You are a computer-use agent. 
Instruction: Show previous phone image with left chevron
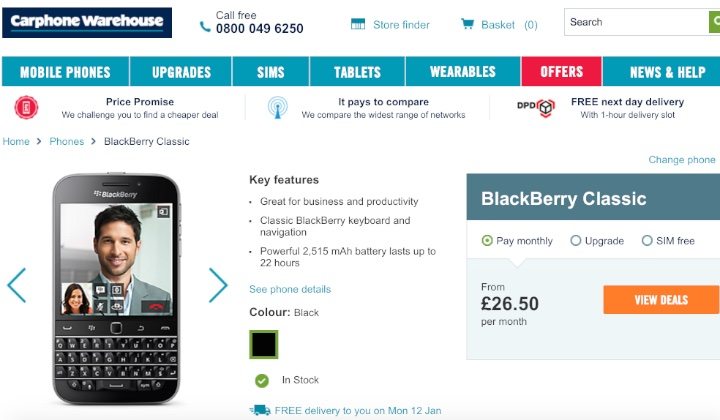[x=17, y=285]
